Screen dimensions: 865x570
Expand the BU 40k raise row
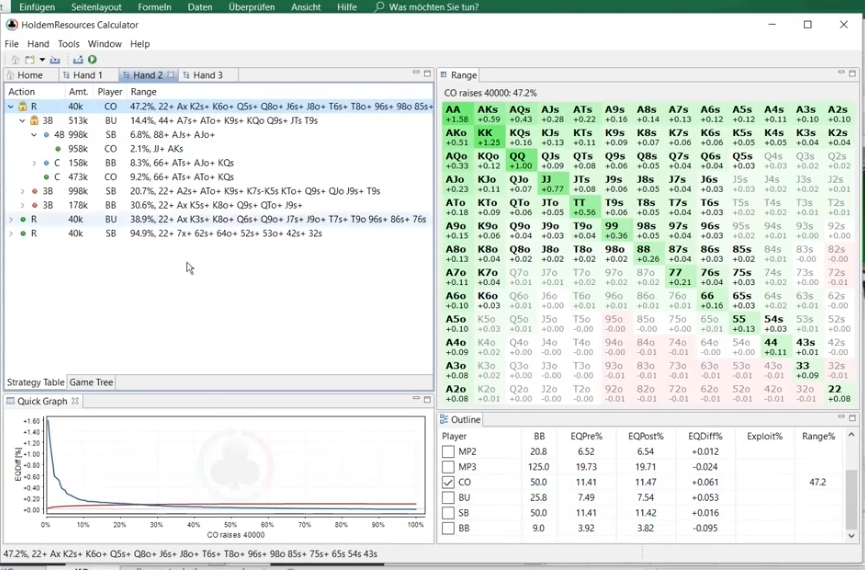10,220
